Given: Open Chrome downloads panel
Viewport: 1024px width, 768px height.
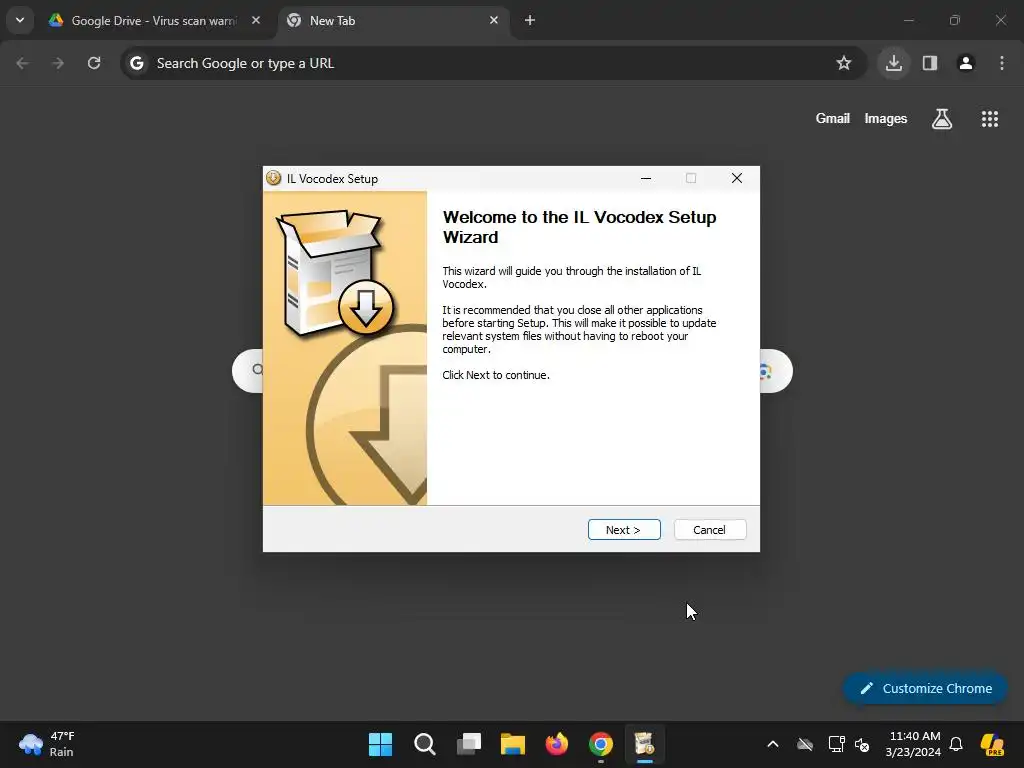Looking at the screenshot, I should 893,63.
